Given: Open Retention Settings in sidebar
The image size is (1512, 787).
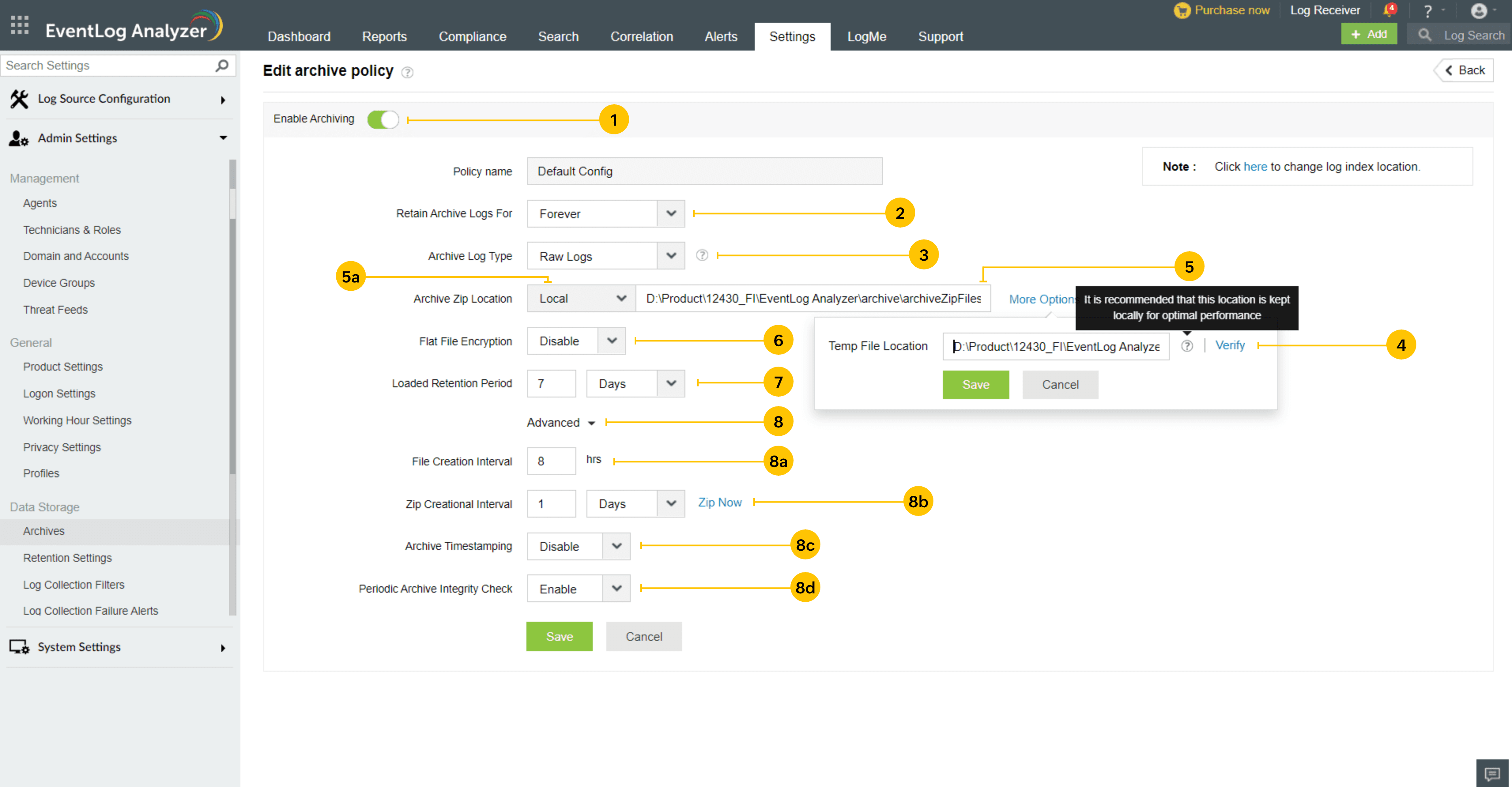Looking at the screenshot, I should (x=68, y=557).
